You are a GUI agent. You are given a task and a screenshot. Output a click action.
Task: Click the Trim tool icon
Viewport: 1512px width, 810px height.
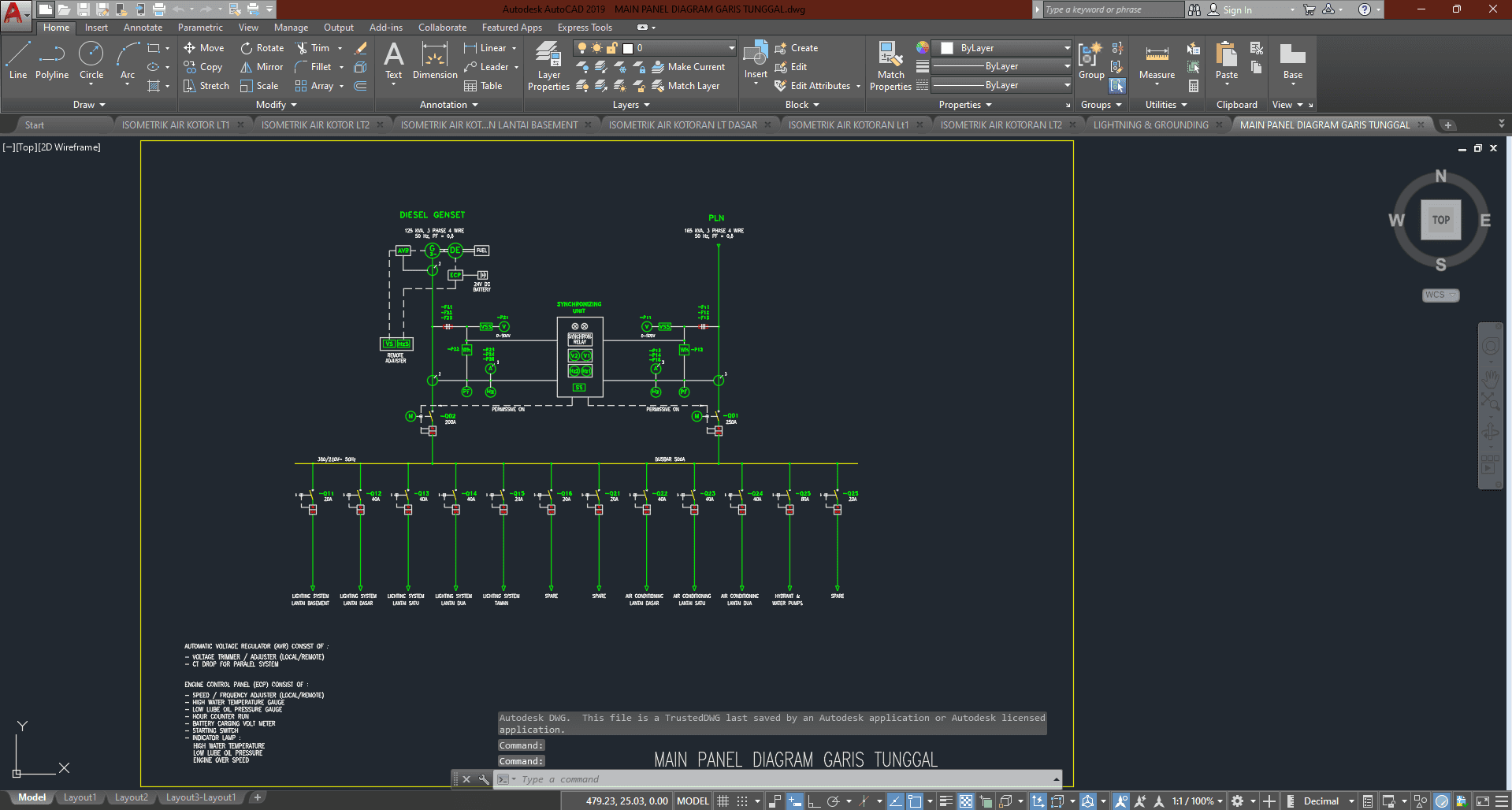click(302, 48)
